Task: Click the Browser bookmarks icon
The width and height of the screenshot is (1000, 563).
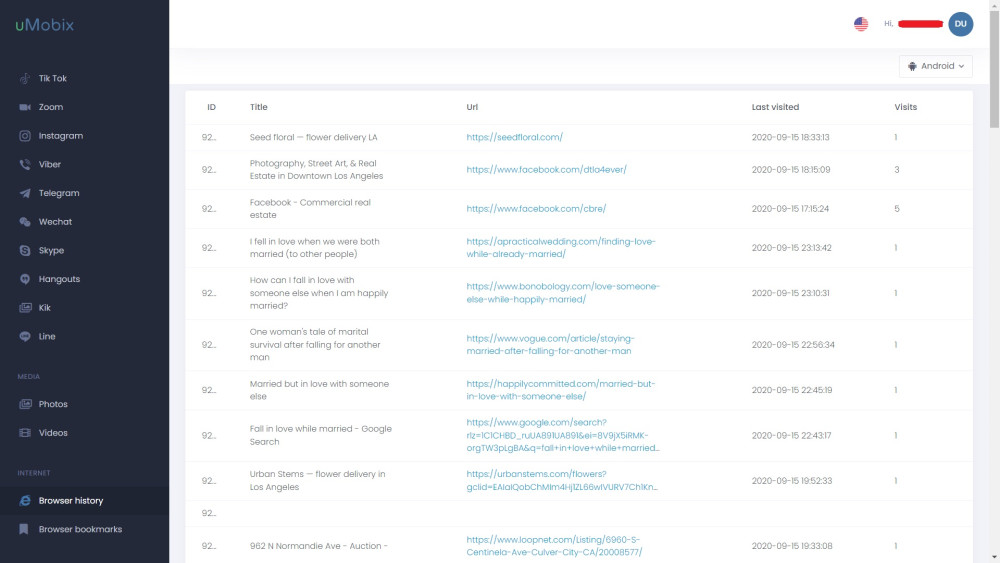Action: click(24, 529)
